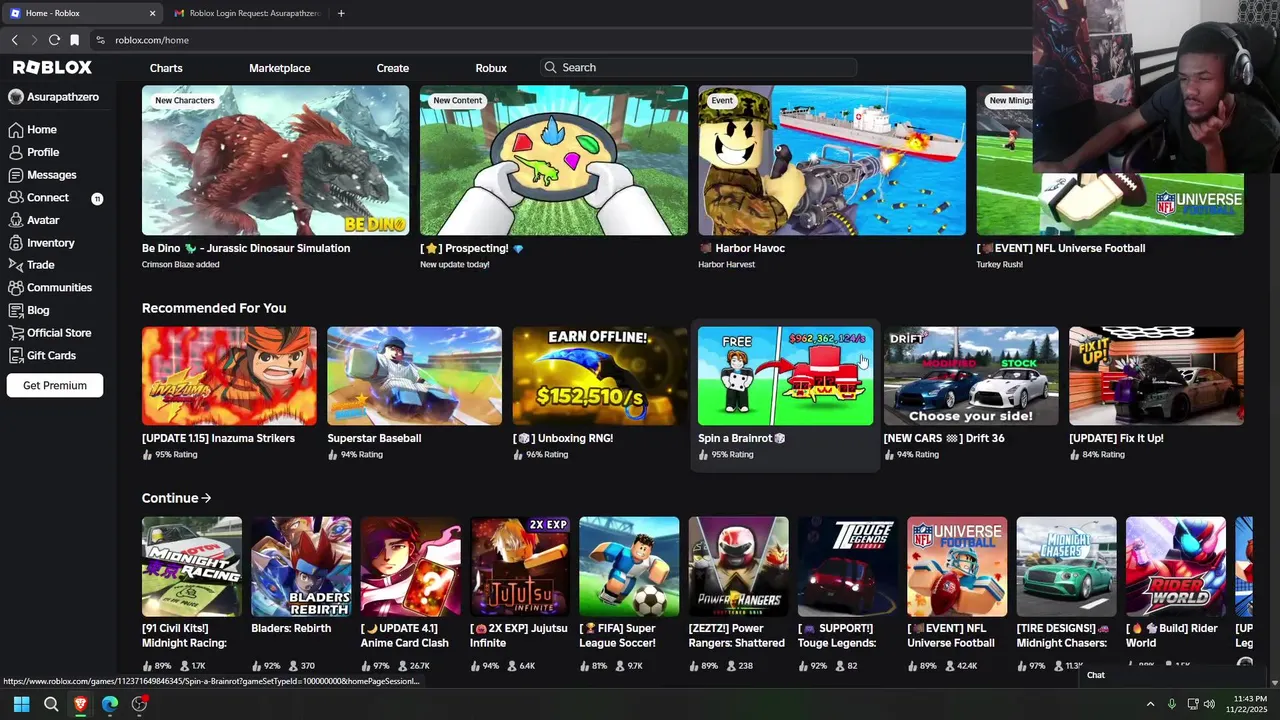Open Brave browser from taskbar
Image resolution: width=1280 pixels, height=720 pixels.
80,704
